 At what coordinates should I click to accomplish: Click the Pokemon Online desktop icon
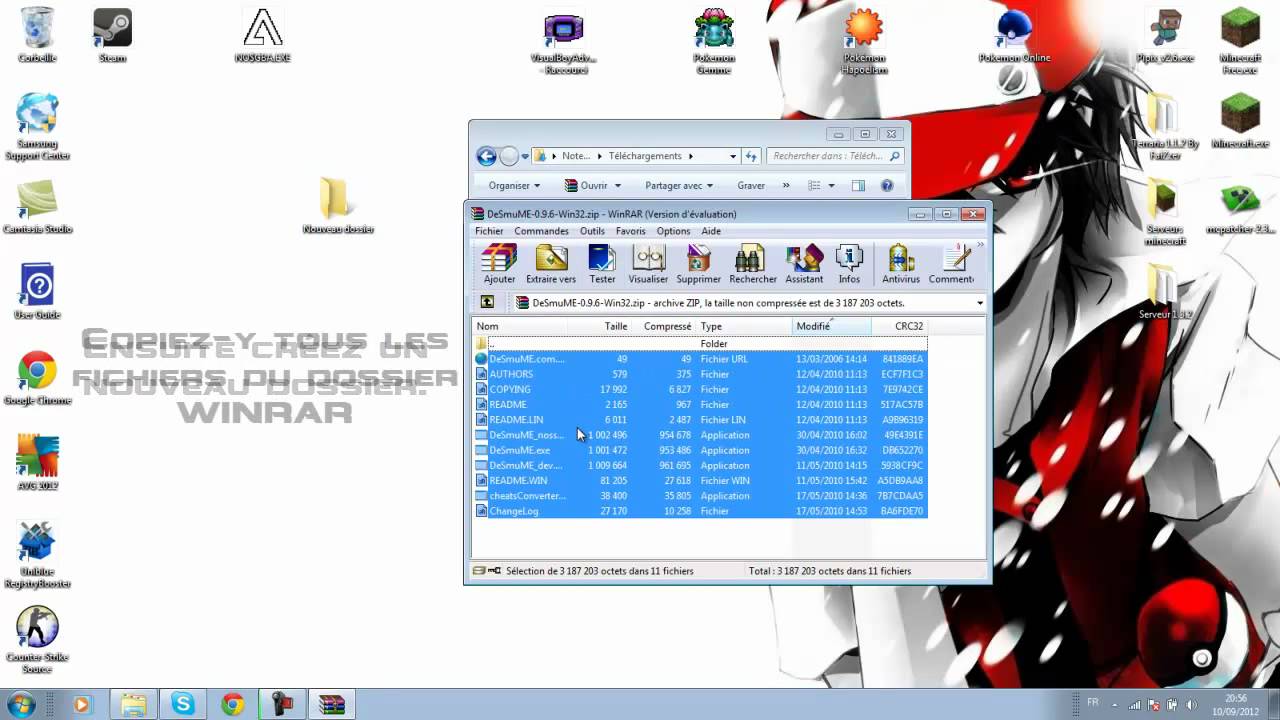tap(1014, 34)
